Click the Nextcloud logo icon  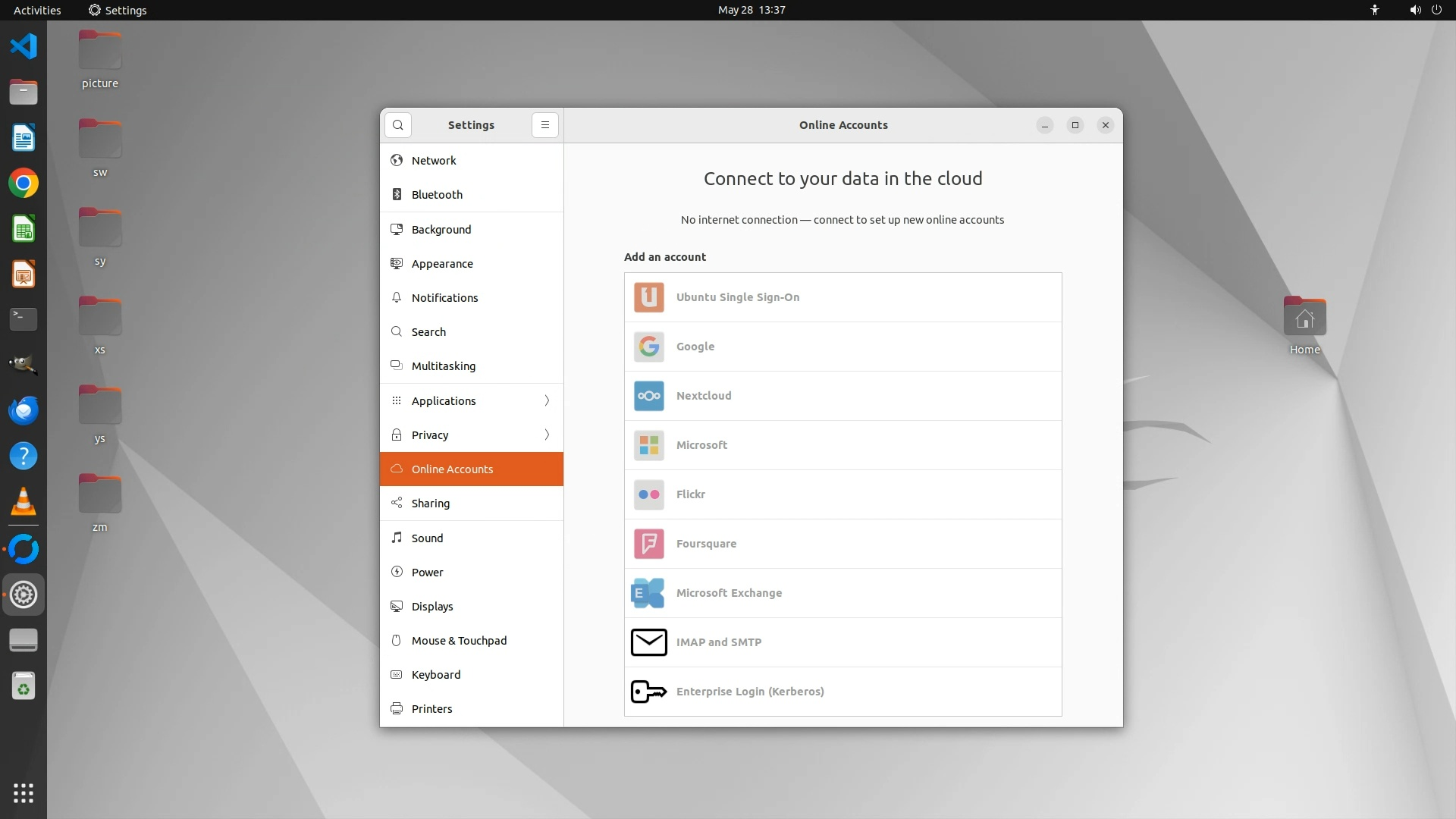coord(648,396)
